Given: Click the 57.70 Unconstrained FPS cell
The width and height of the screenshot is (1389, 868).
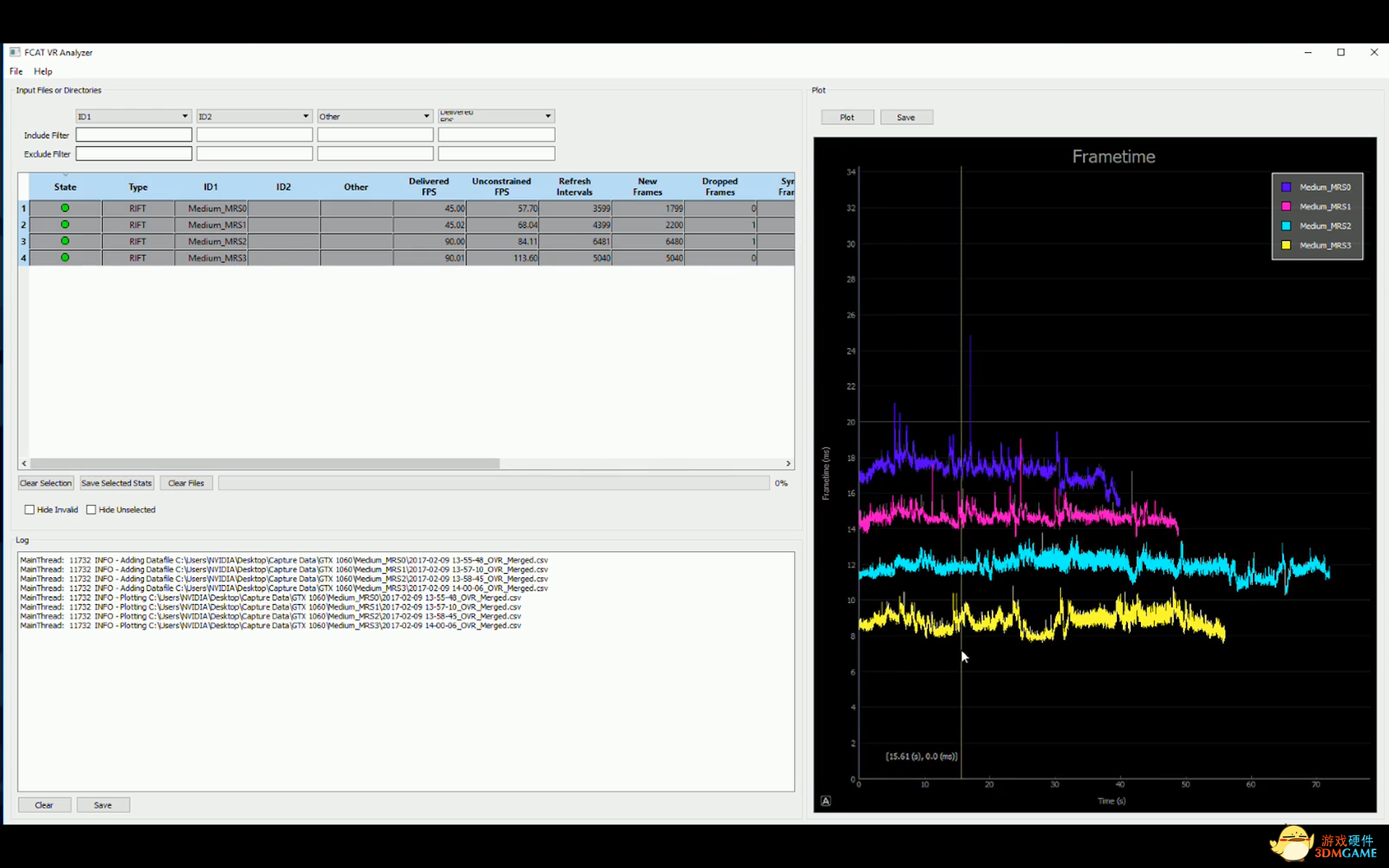Looking at the screenshot, I should [x=502, y=208].
